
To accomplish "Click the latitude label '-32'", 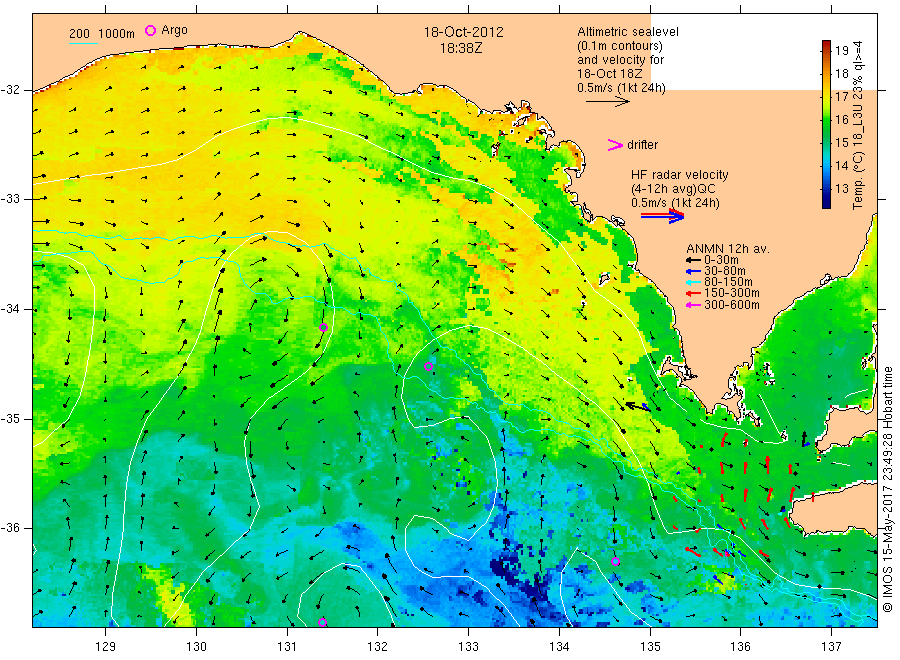I will [10, 90].
